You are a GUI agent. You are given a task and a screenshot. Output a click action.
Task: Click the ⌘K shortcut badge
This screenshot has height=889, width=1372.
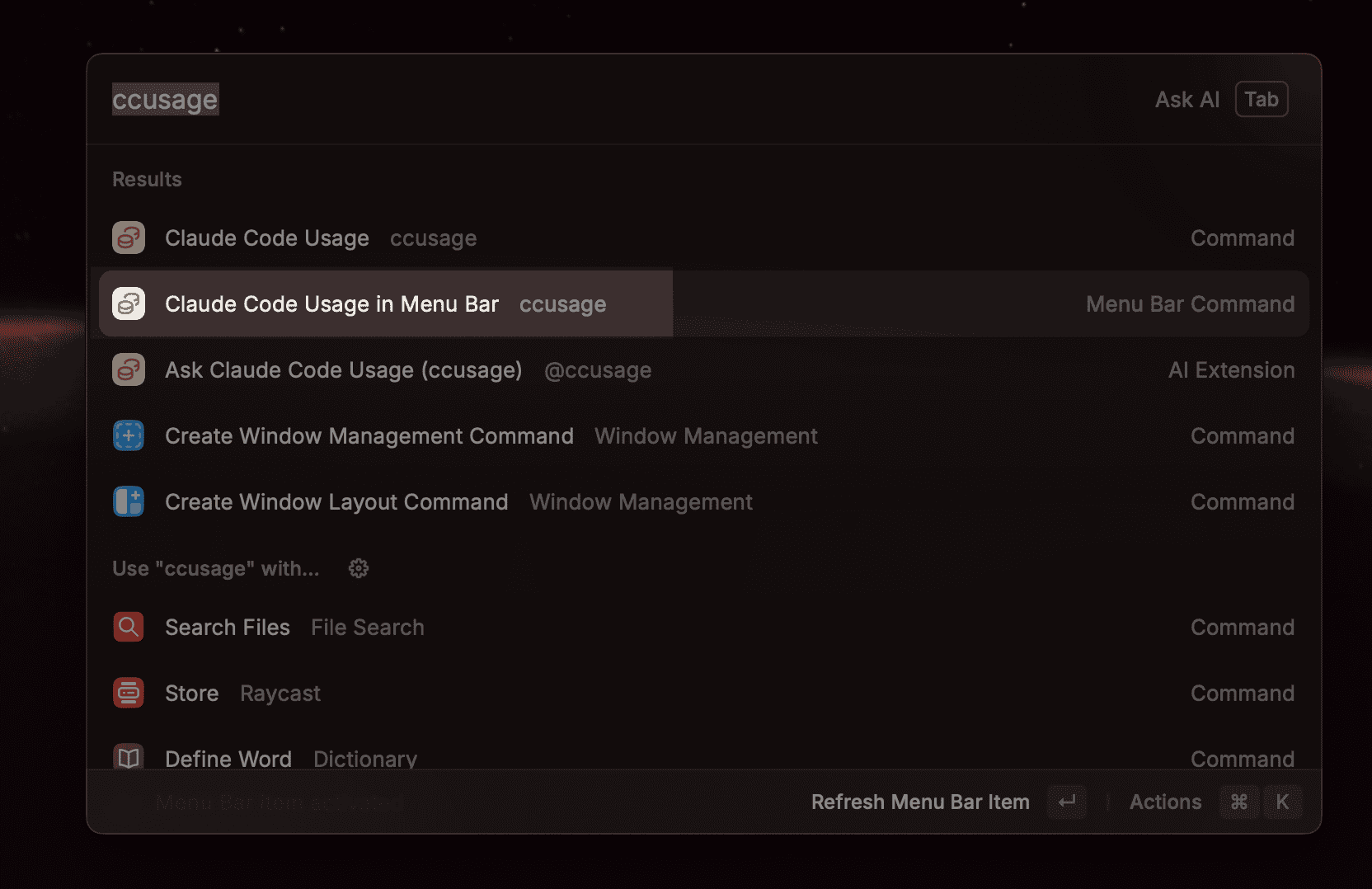point(1261,801)
